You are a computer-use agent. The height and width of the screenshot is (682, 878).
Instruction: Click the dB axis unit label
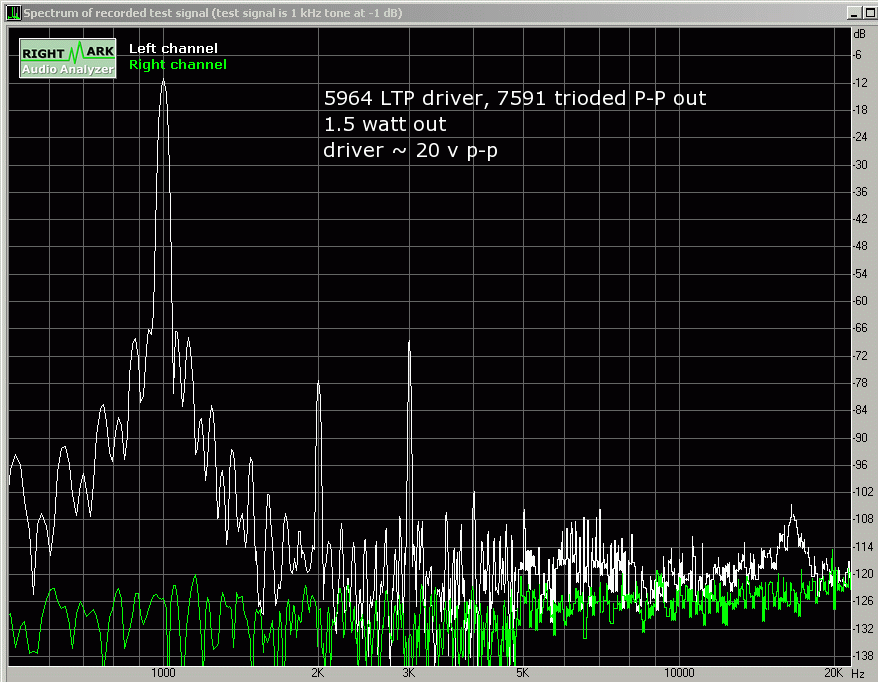click(860, 34)
